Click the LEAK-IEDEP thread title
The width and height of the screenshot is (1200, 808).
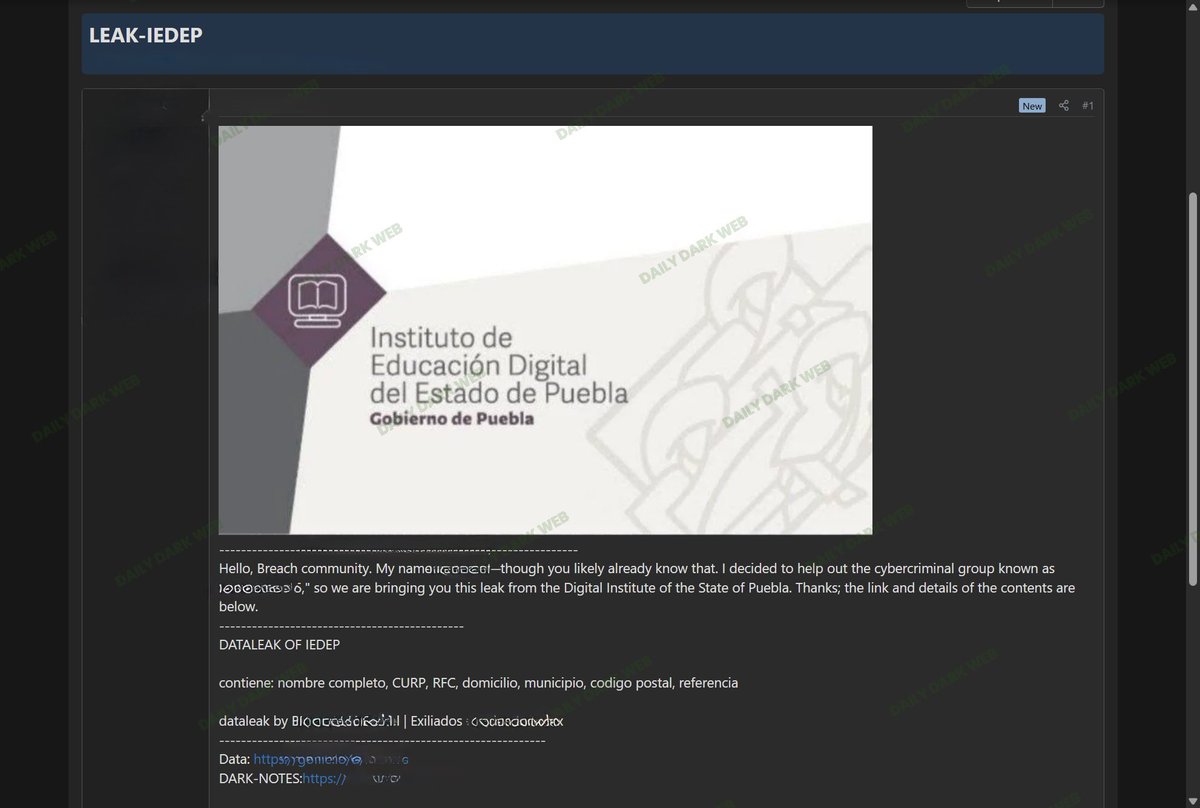[x=146, y=35]
